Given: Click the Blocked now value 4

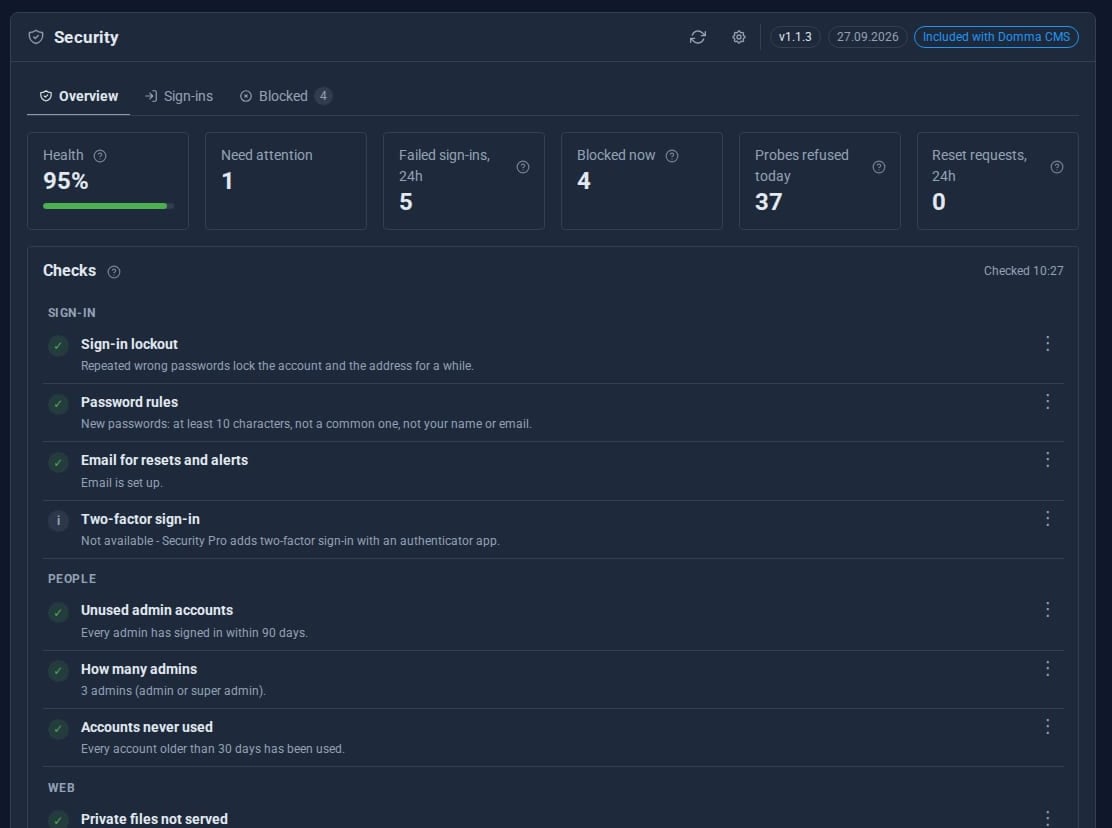Looking at the screenshot, I should 584,181.
